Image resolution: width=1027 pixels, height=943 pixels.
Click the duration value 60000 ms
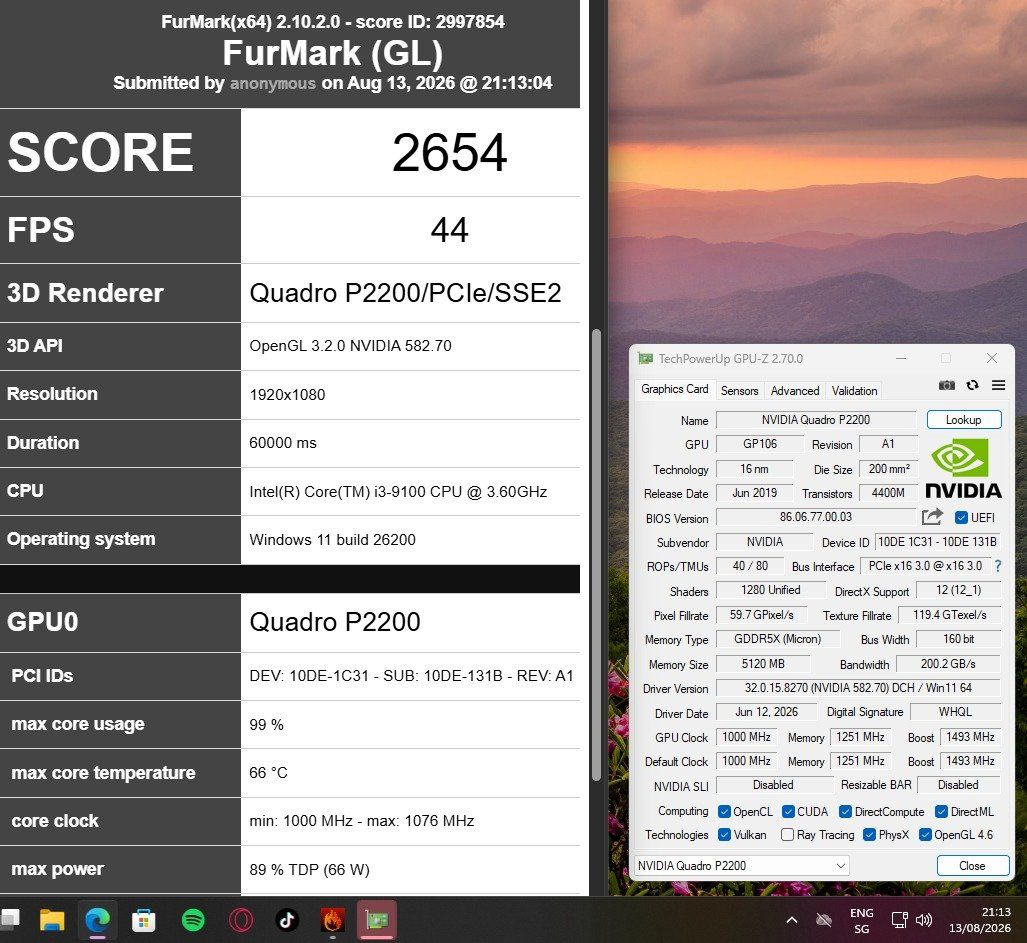[282, 443]
